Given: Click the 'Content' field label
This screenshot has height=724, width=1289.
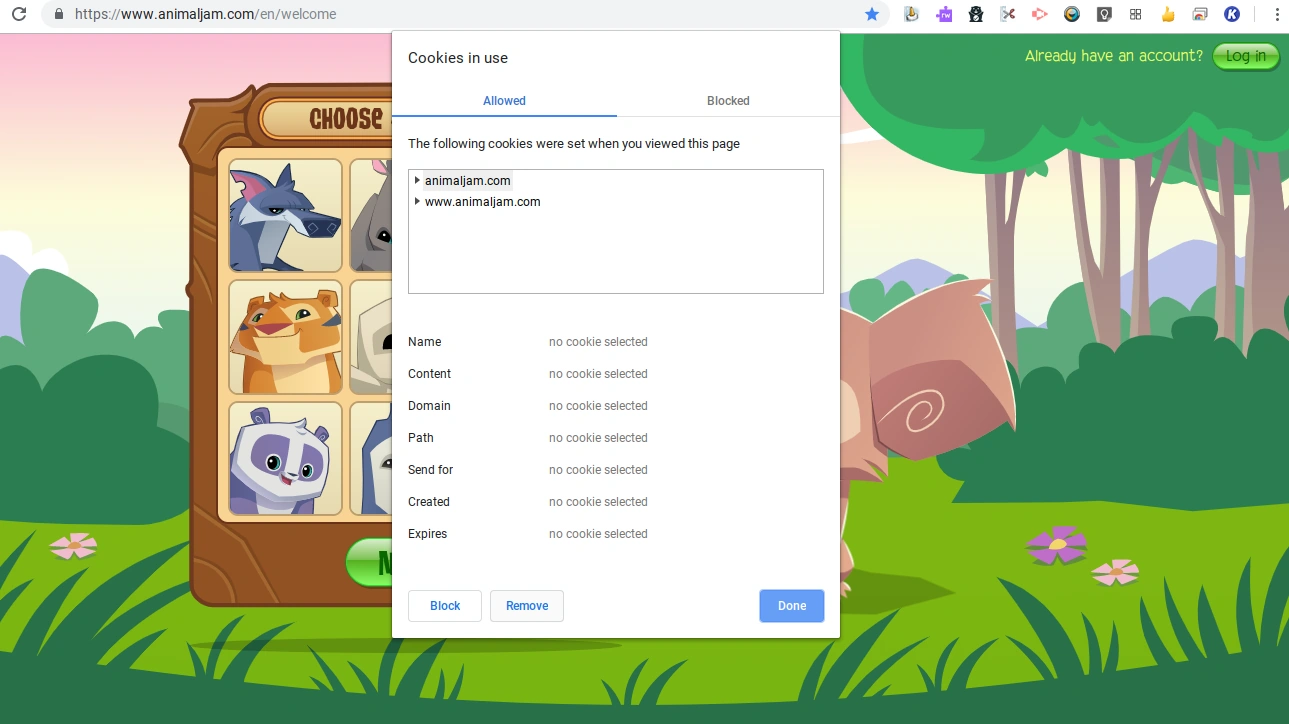Looking at the screenshot, I should [x=430, y=374].
